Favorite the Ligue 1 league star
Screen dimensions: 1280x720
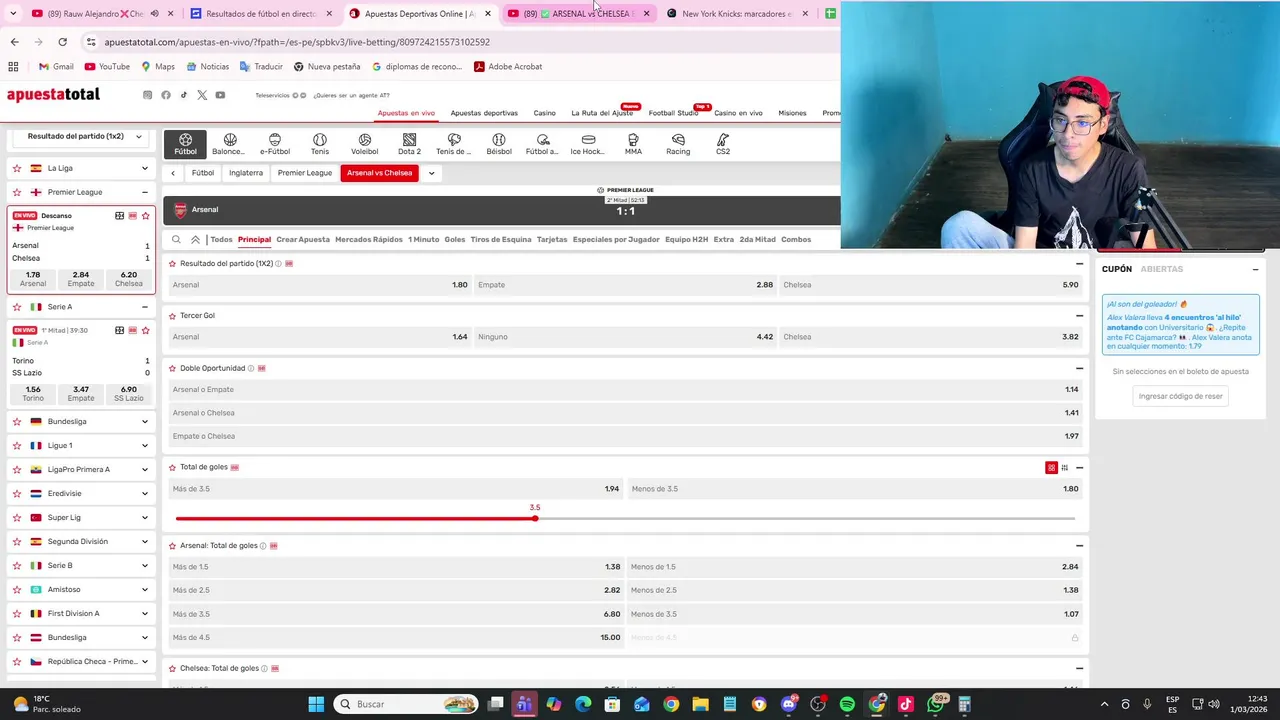point(17,446)
